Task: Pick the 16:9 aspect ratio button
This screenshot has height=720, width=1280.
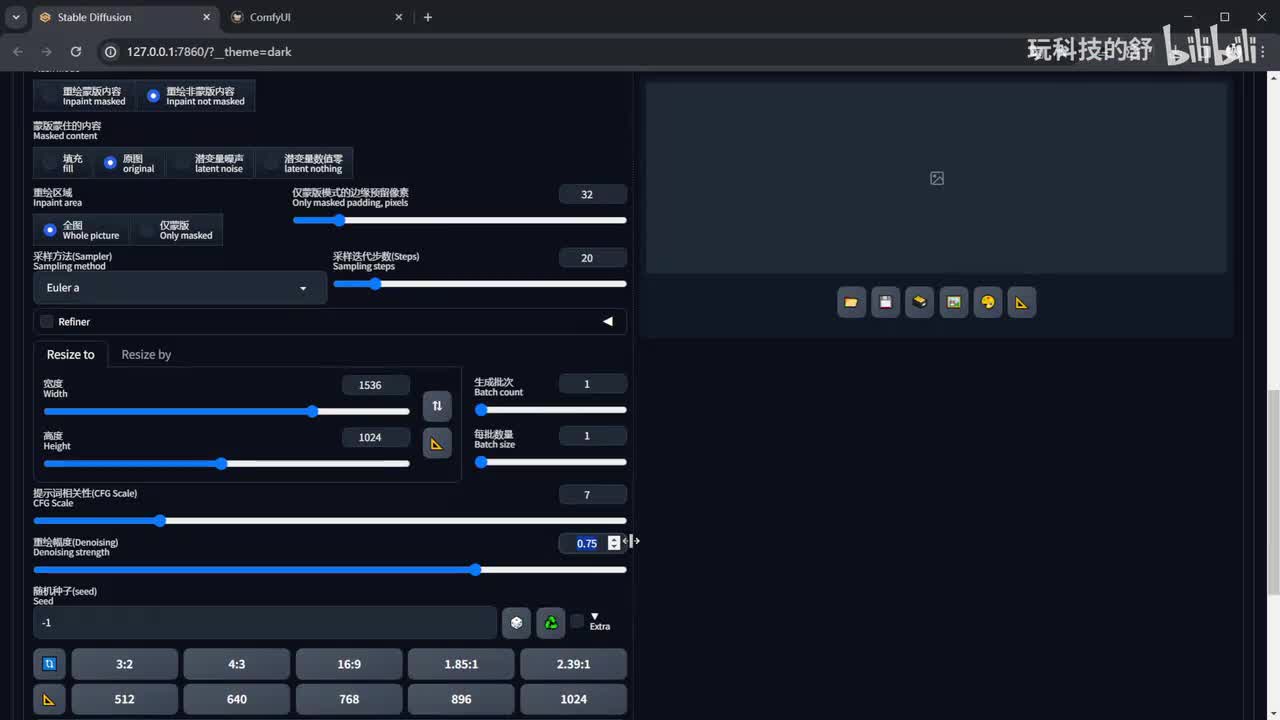Action: coord(349,664)
